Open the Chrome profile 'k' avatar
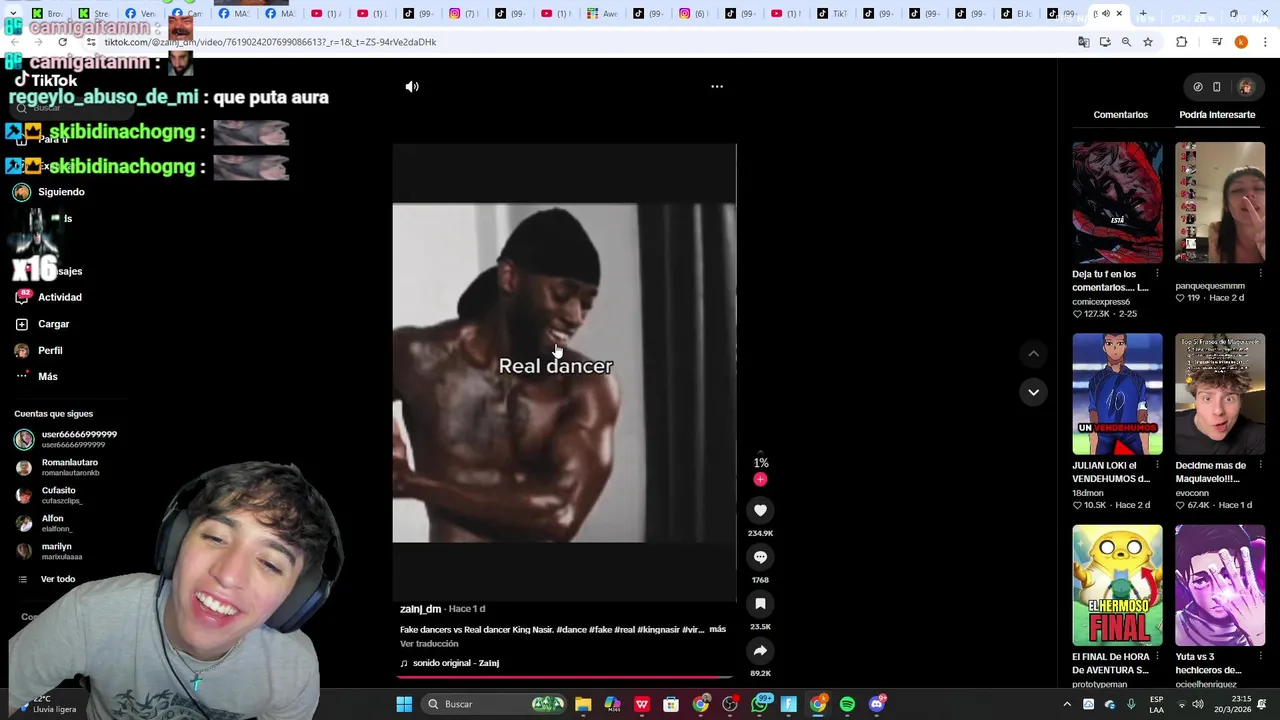Viewport: 1280px width, 720px height. pyautogui.click(x=1241, y=42)
